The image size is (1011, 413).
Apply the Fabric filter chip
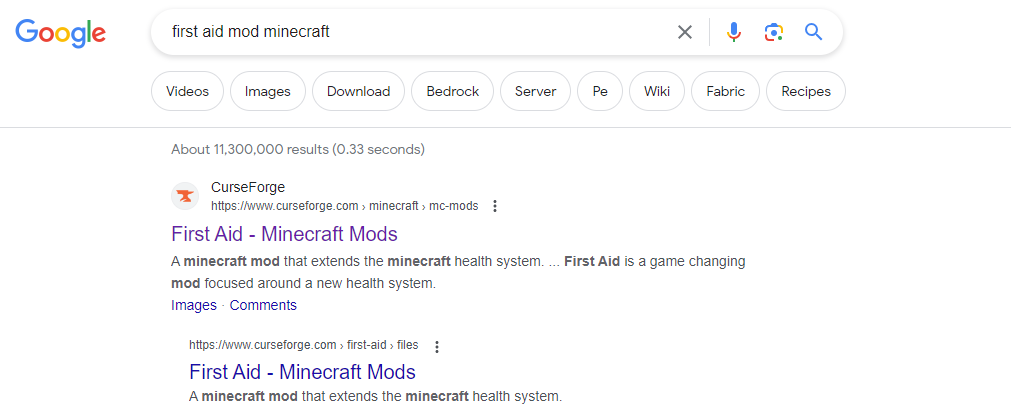click(x=725, y=91)
